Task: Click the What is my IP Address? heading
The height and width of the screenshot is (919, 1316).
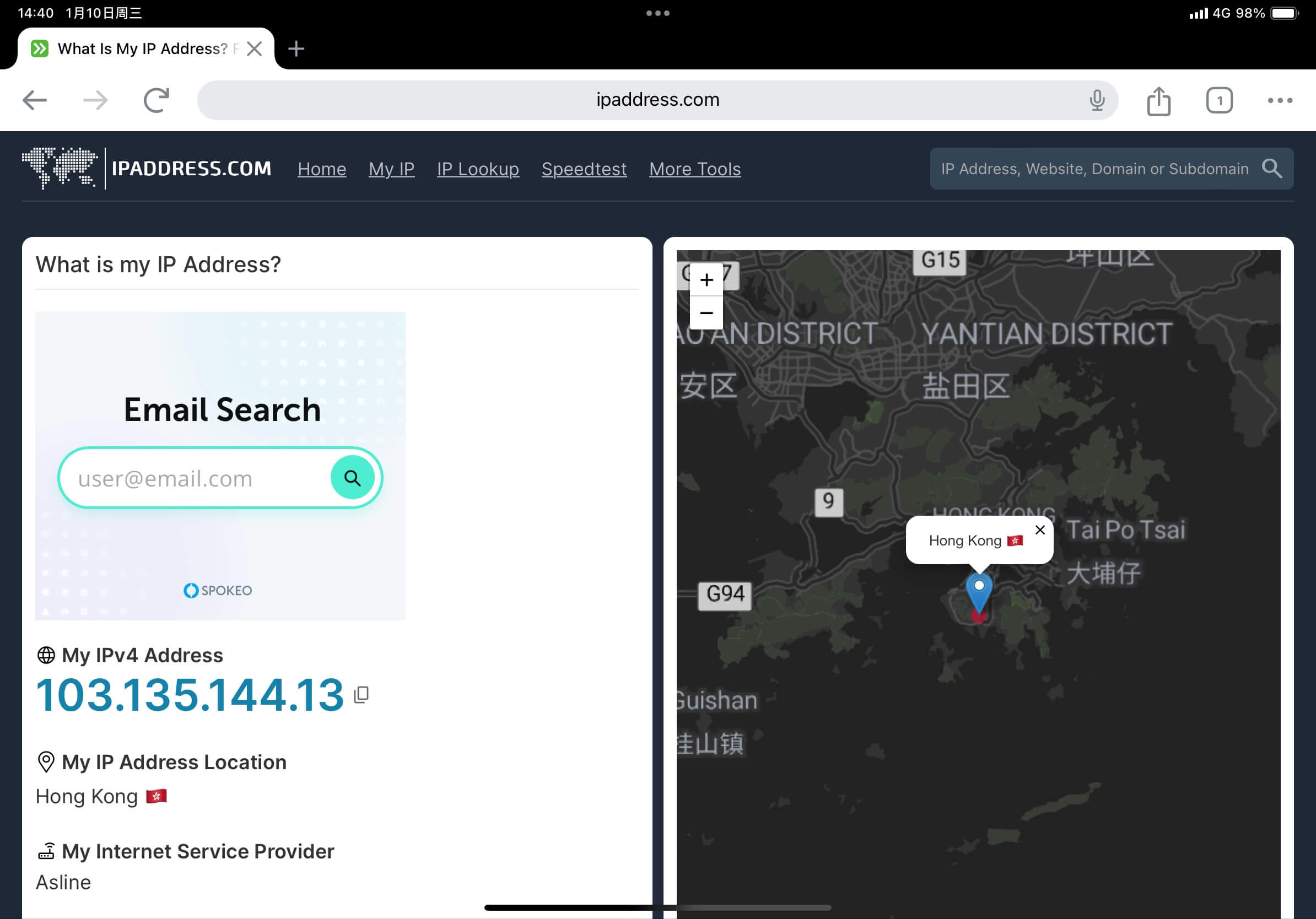Action: (158, 264)
